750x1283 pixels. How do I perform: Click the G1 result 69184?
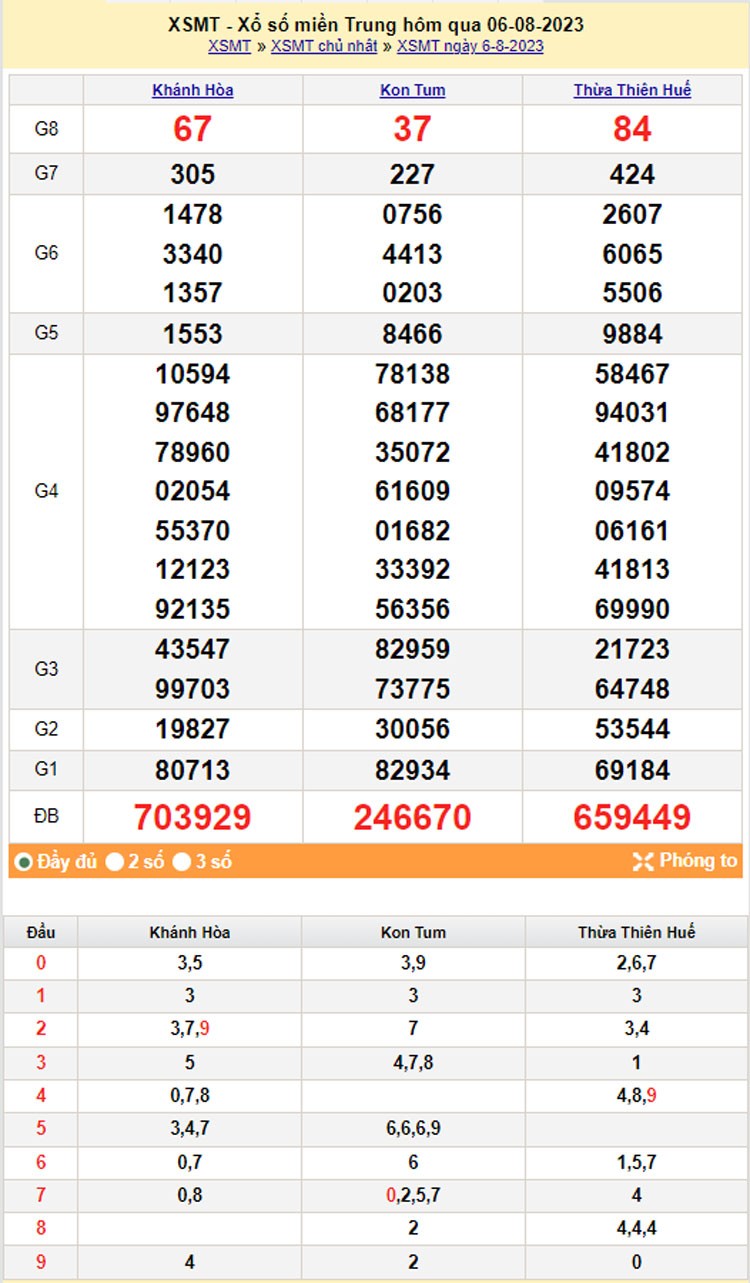[x=632, y=770]
